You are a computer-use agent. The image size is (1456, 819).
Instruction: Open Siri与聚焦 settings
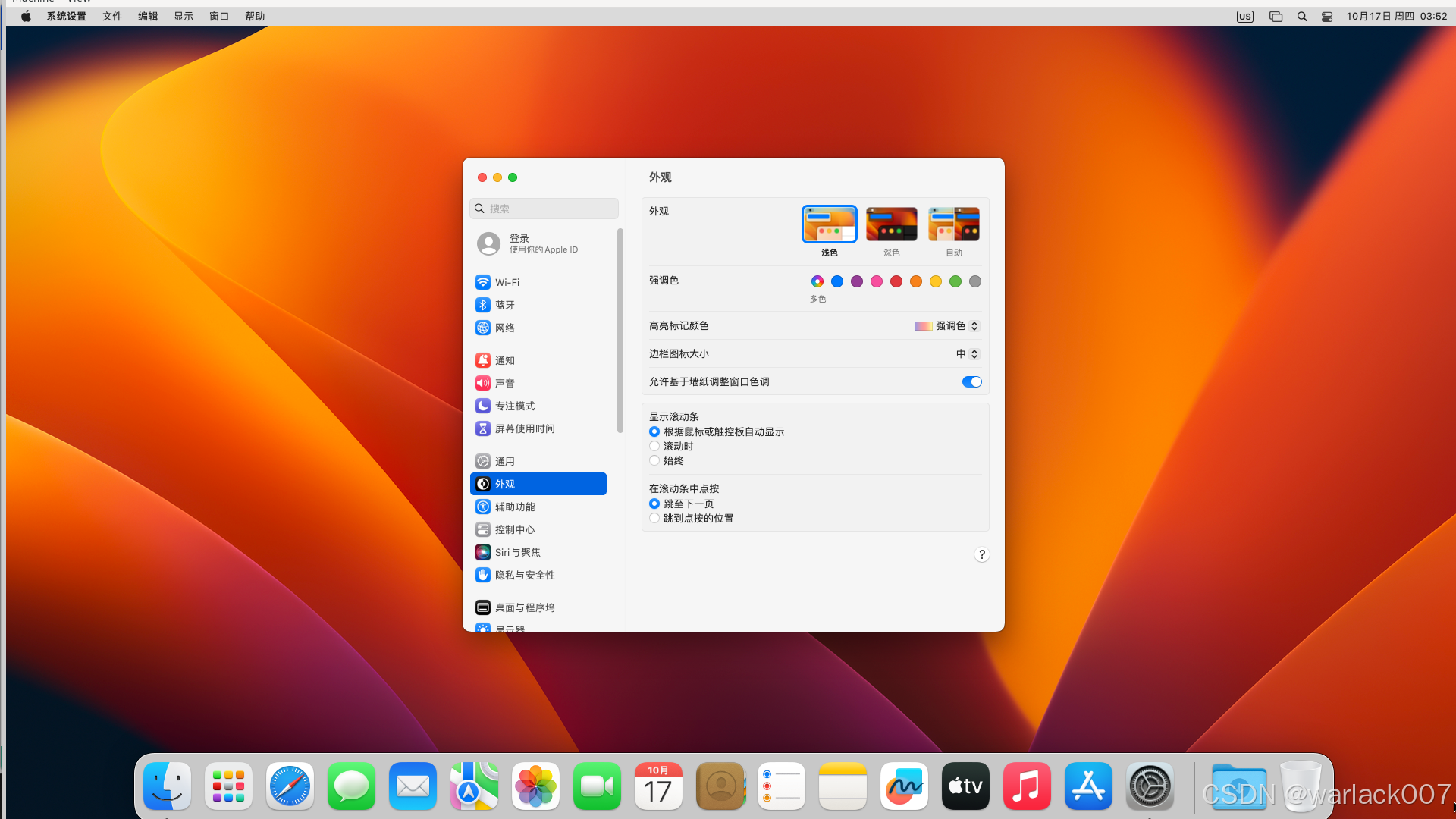[538, 552]
